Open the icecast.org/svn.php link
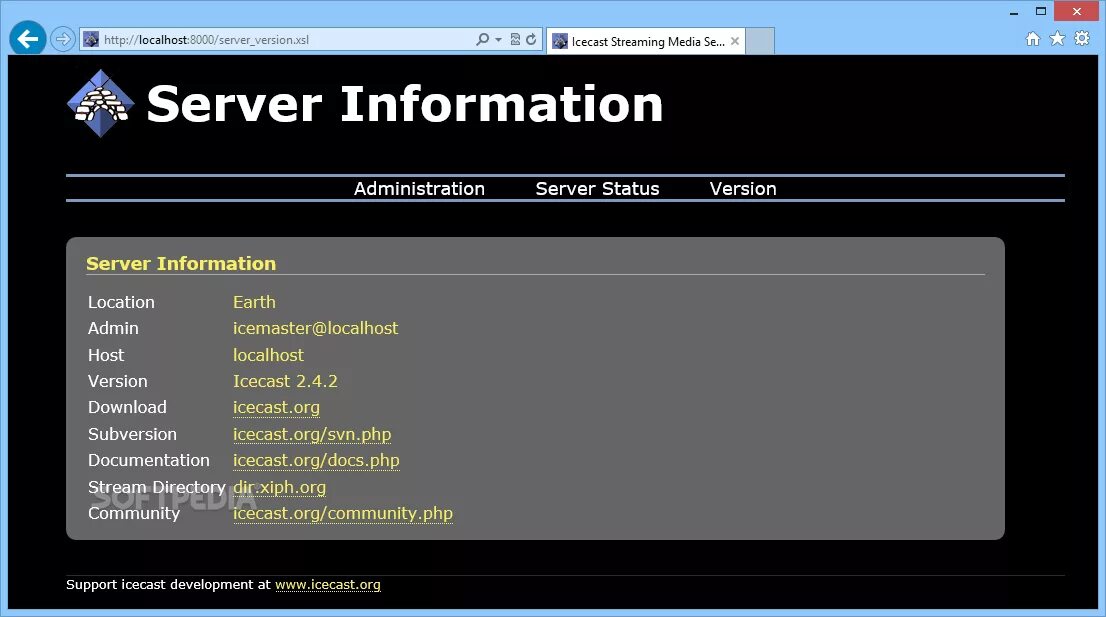The width and height of the screenshot is (1106, 617). point(312,434)
